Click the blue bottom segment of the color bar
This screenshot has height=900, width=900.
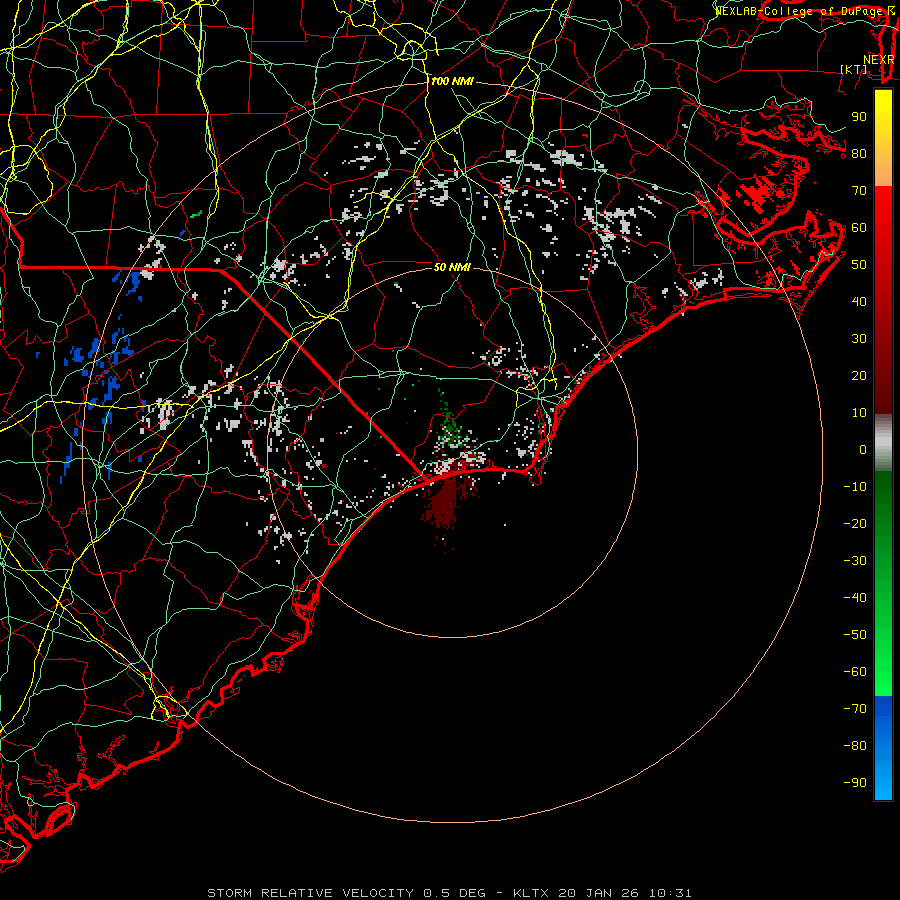[x=883, y=748]
